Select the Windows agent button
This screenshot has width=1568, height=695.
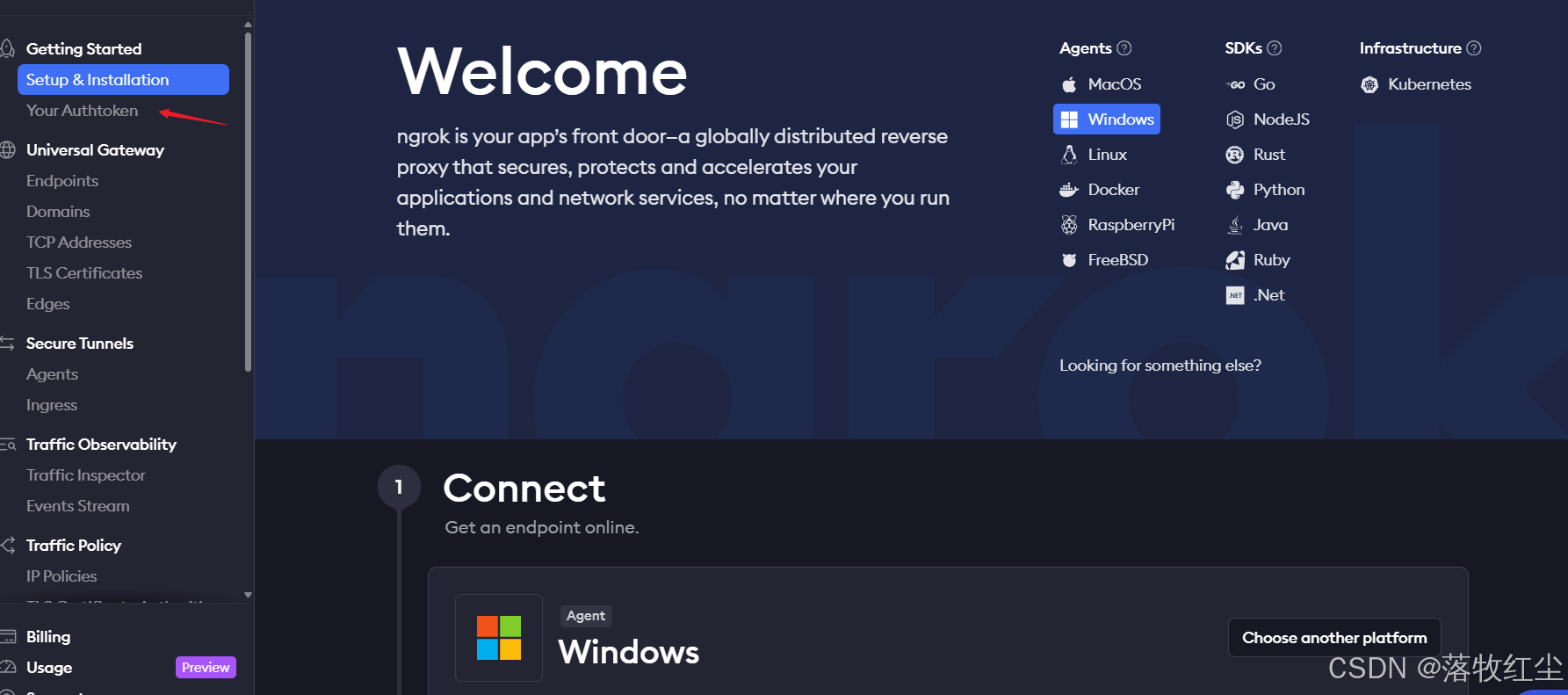(1107, 119)
